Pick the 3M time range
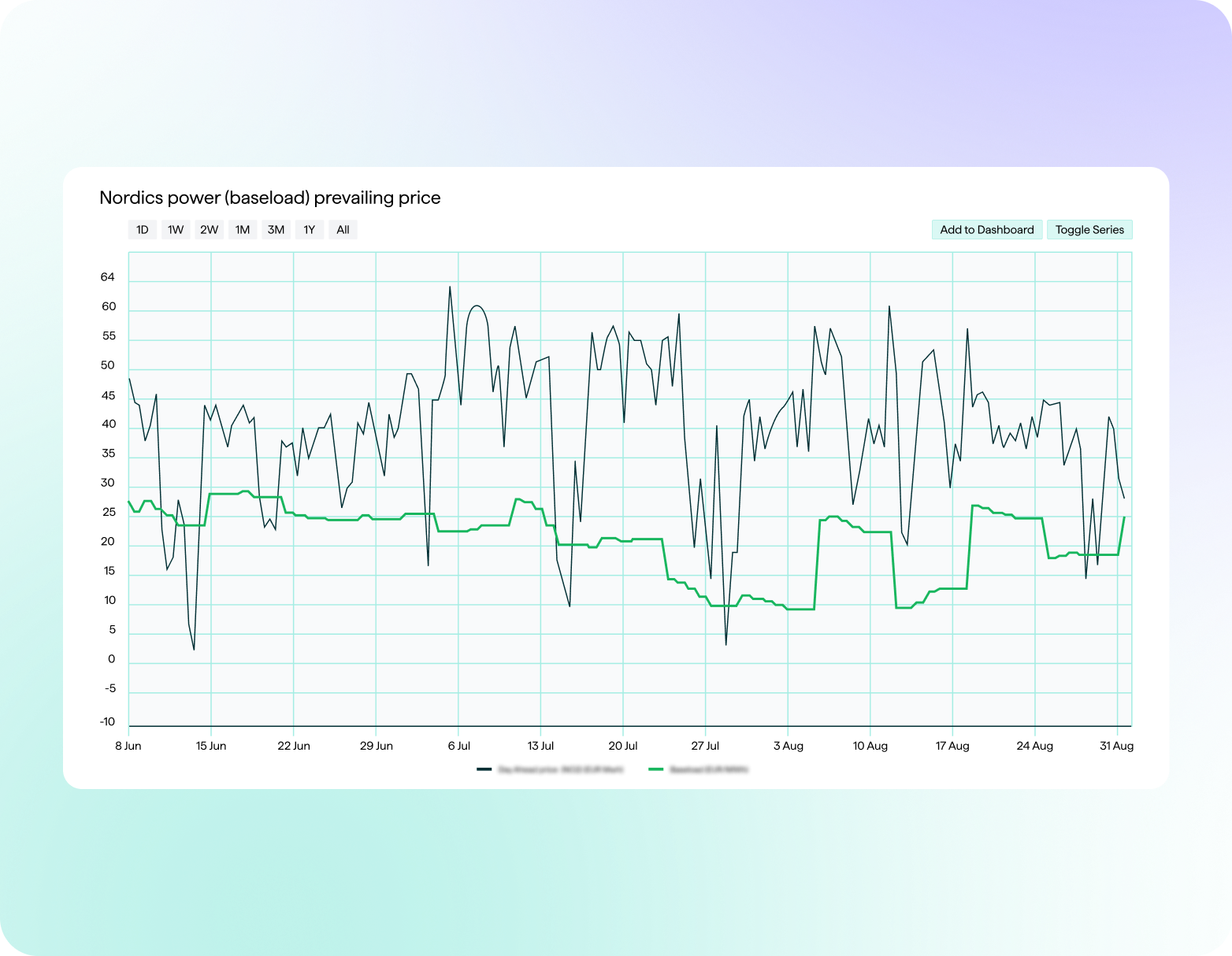Image resolution: width=1232 pixels, height=956 pixels. 276,230
